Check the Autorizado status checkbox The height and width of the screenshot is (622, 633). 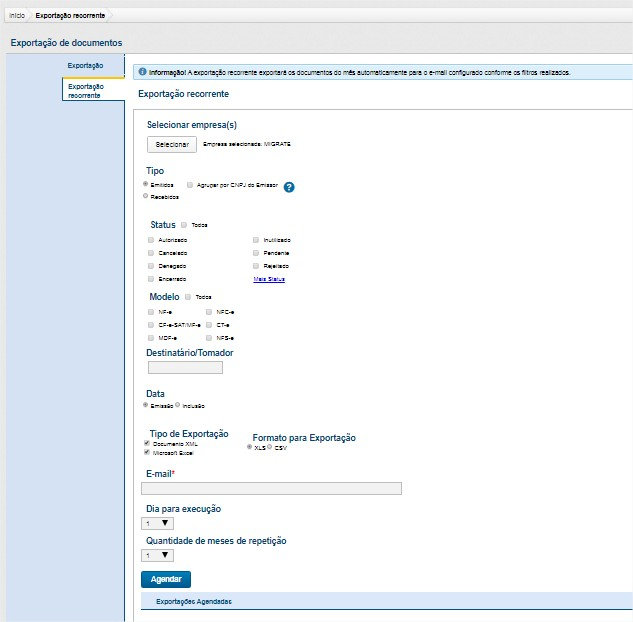151,240
